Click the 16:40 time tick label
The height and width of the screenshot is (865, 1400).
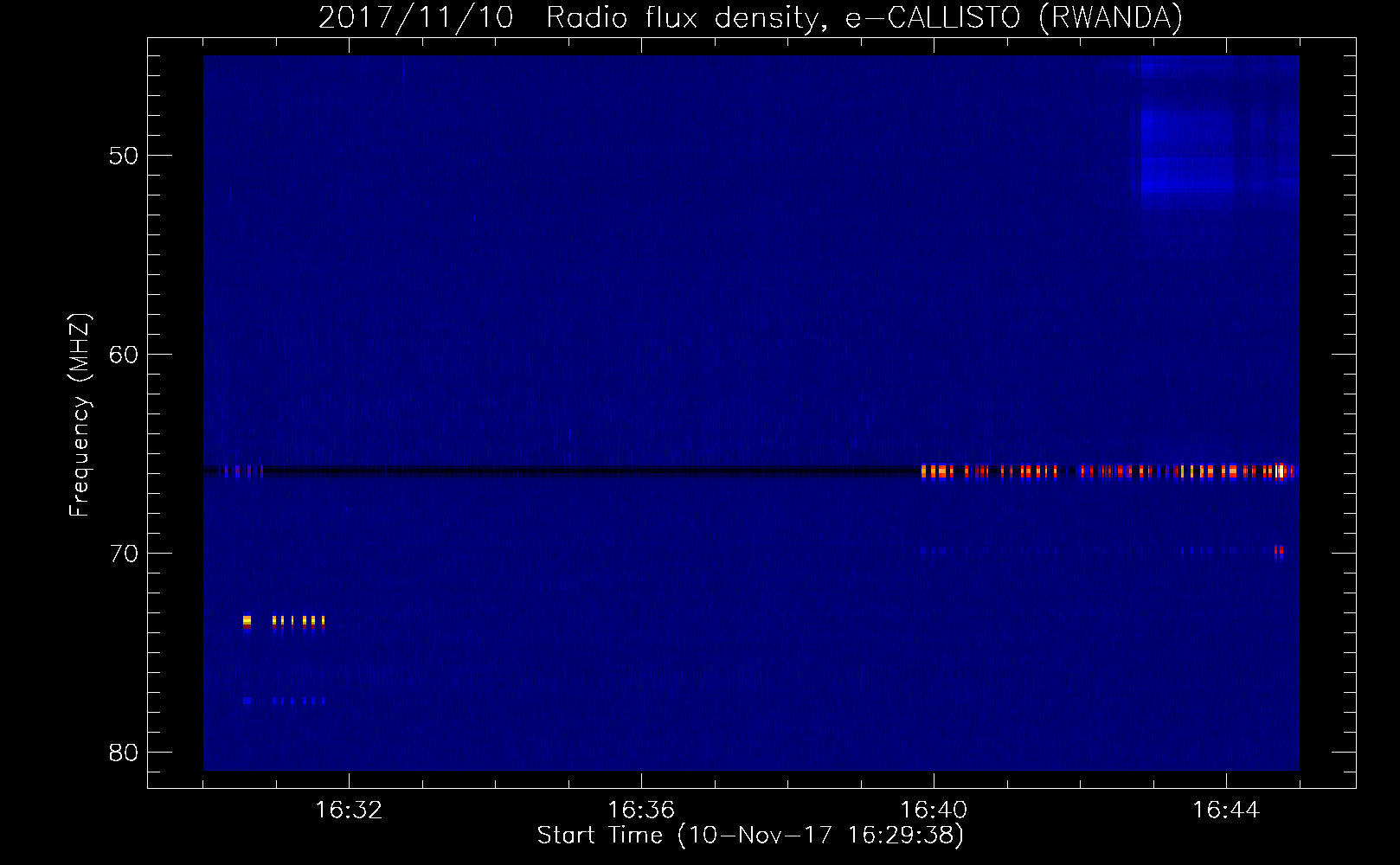[x=934, y=810]
